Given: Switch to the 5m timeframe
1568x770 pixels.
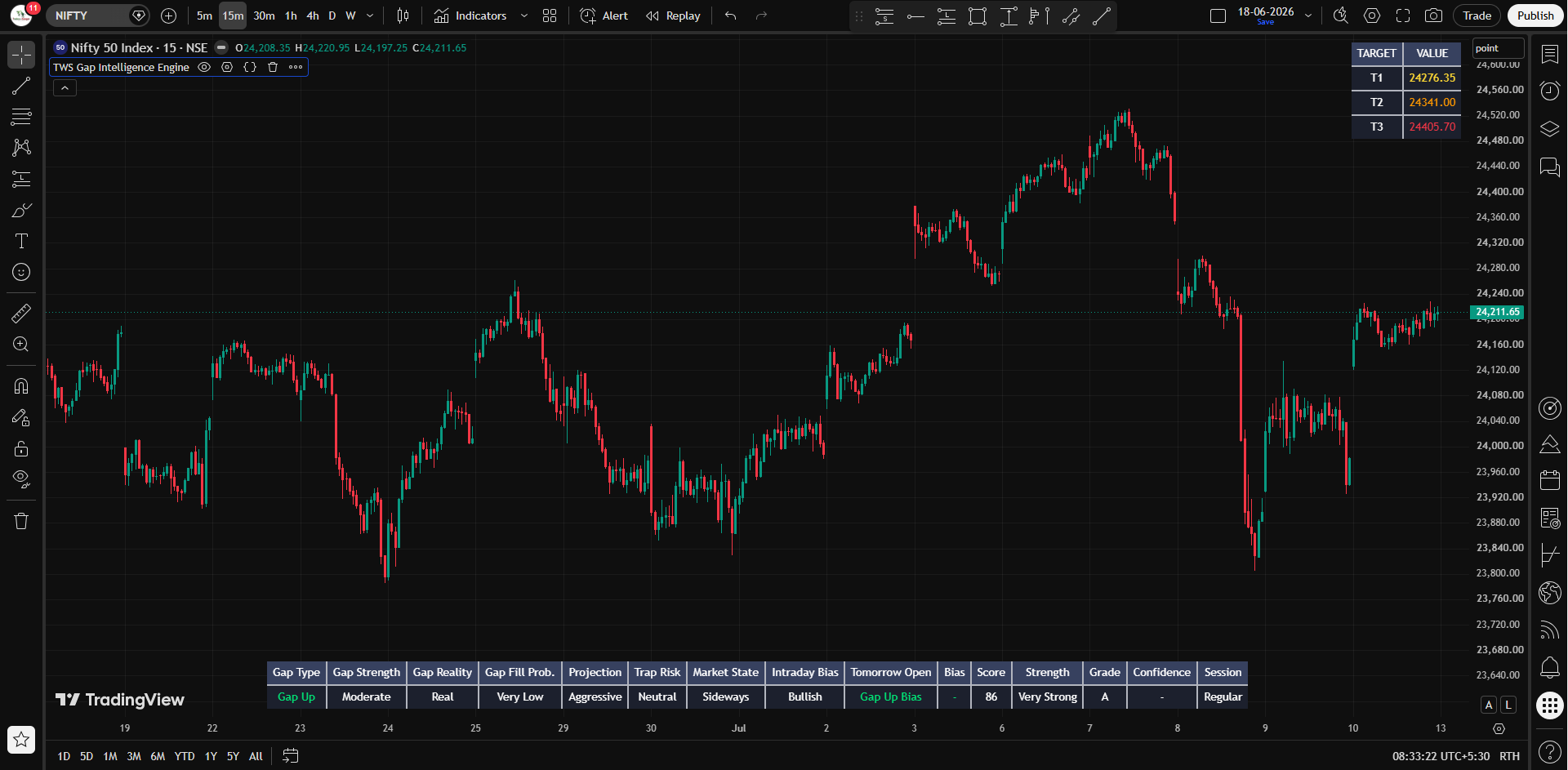Looking at the screenshot, I should [x=204, y=16].
